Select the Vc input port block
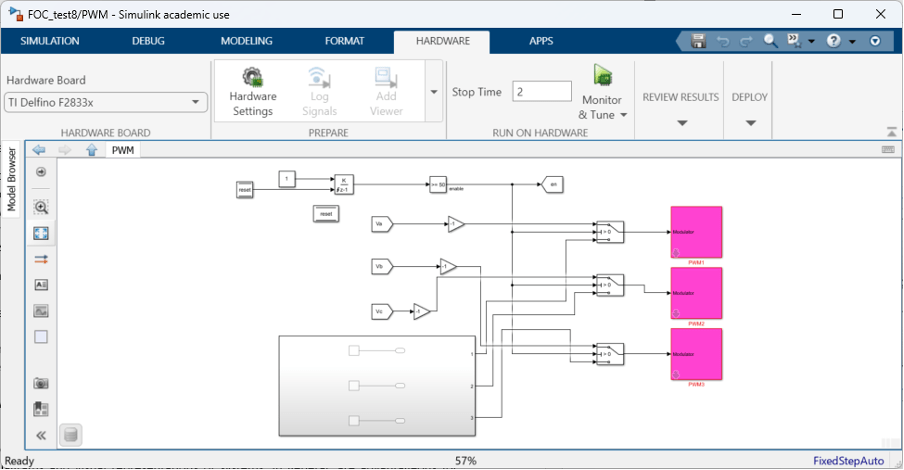Image resolution: width=904 pixels, height=470 pixels. point(382,311)
